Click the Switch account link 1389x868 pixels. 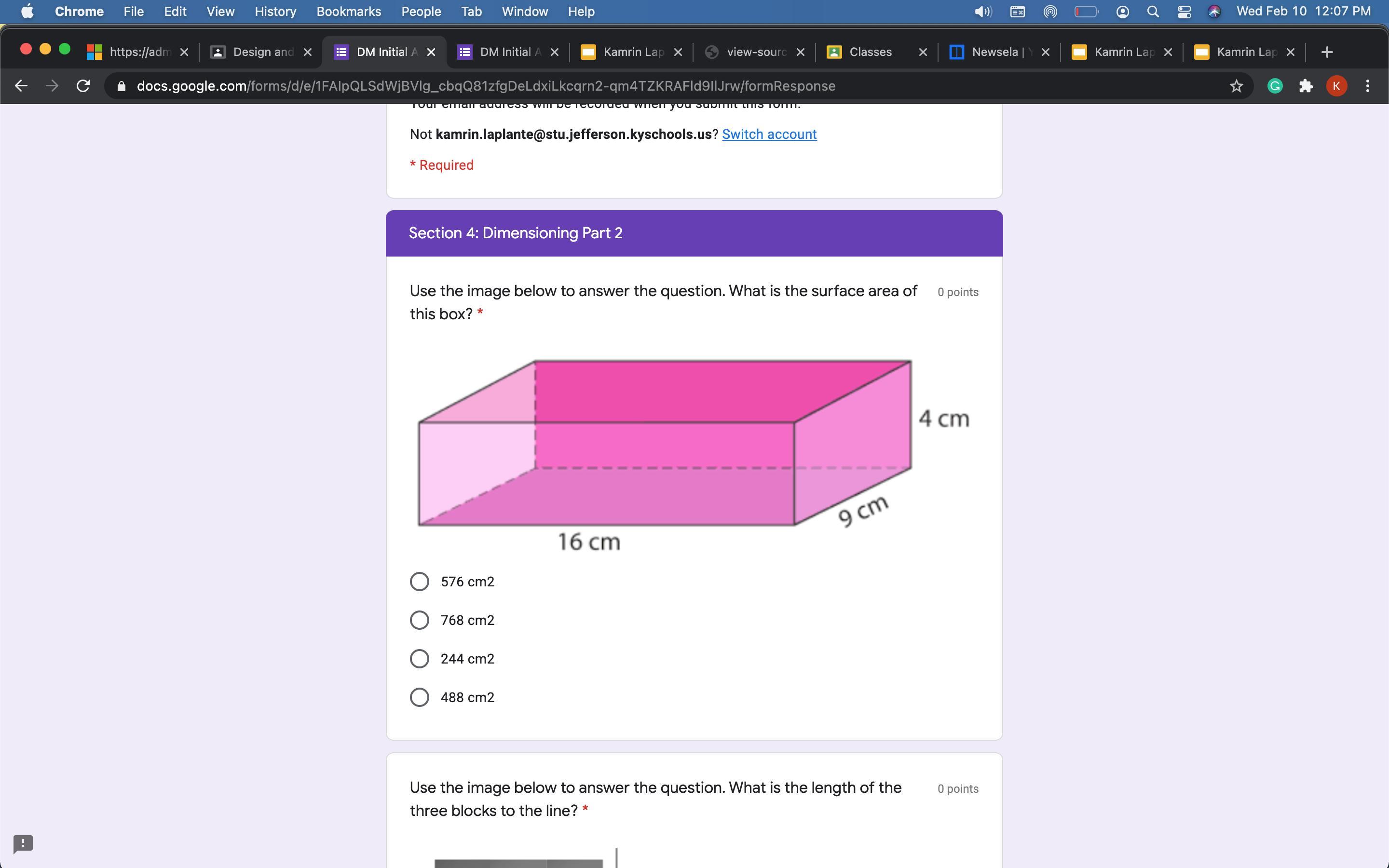tap(769, 135)
